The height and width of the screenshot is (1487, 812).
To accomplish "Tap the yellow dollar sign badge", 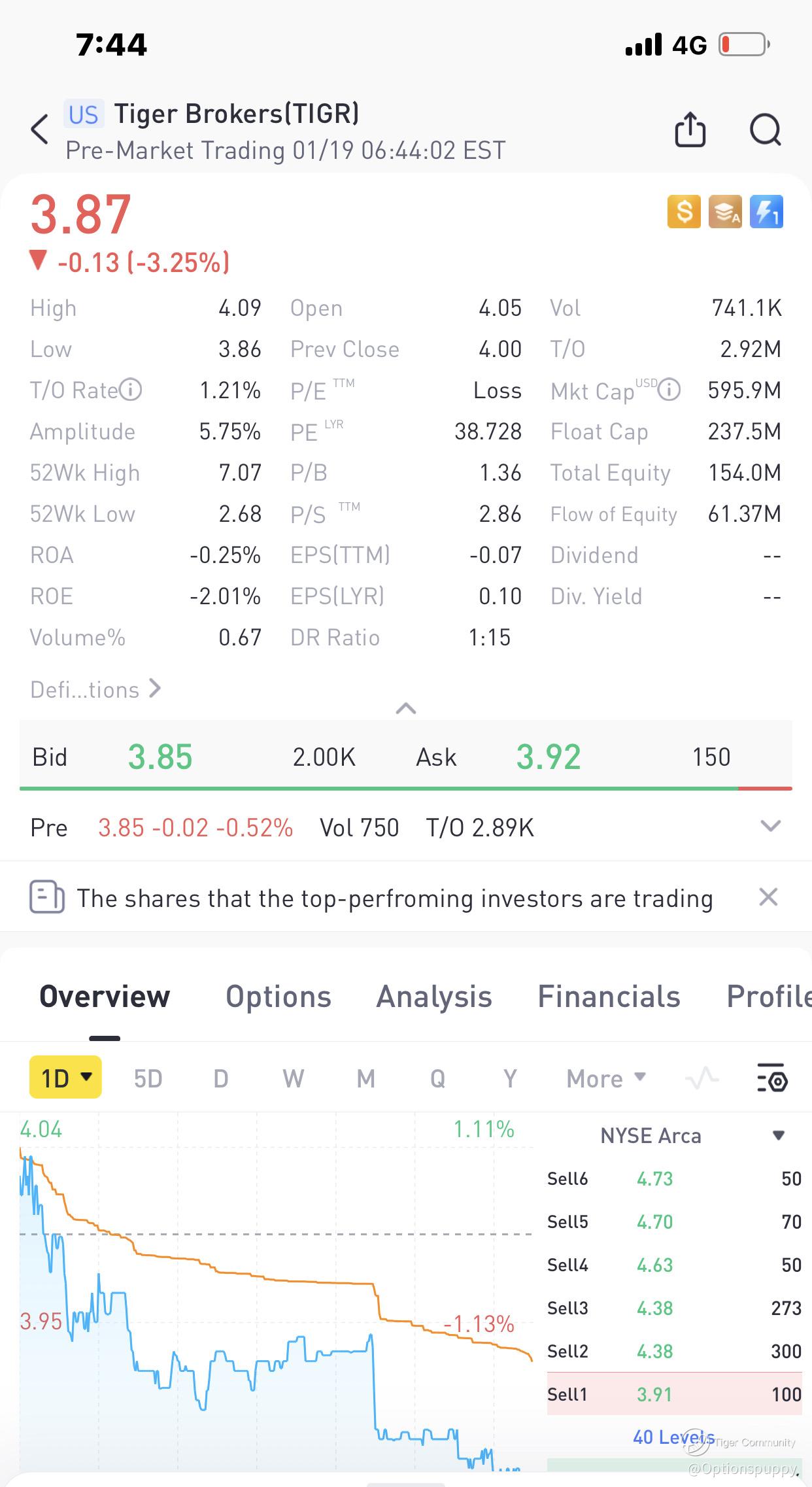I will [x=684, y=212].
